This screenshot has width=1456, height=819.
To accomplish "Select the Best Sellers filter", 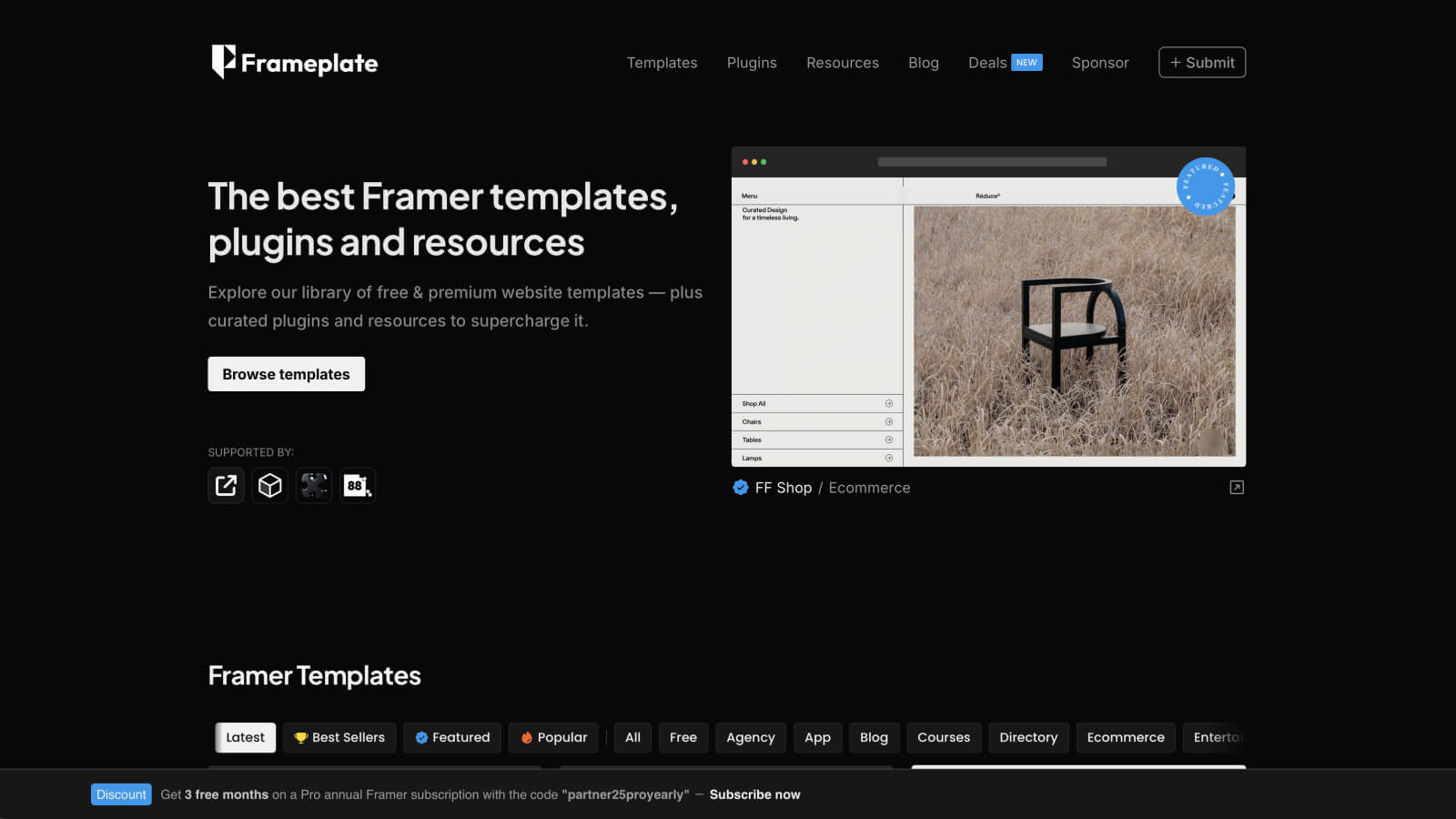I will [x=339, y=737].
